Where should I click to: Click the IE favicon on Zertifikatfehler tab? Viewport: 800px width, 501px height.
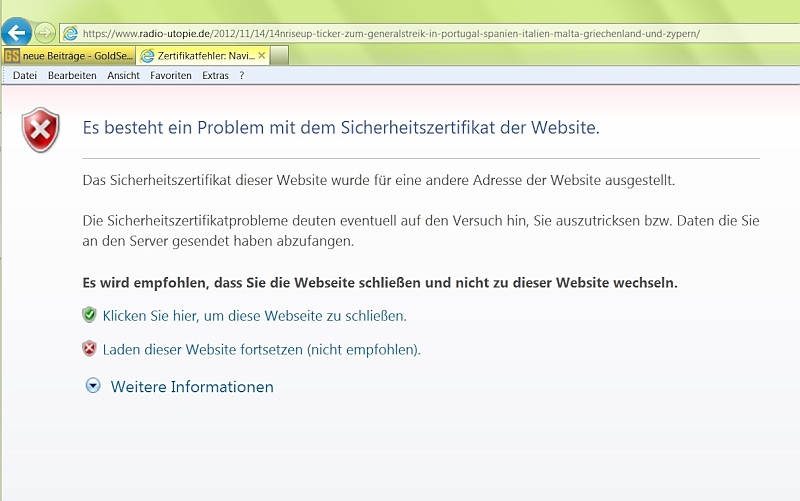pos(148,56)
